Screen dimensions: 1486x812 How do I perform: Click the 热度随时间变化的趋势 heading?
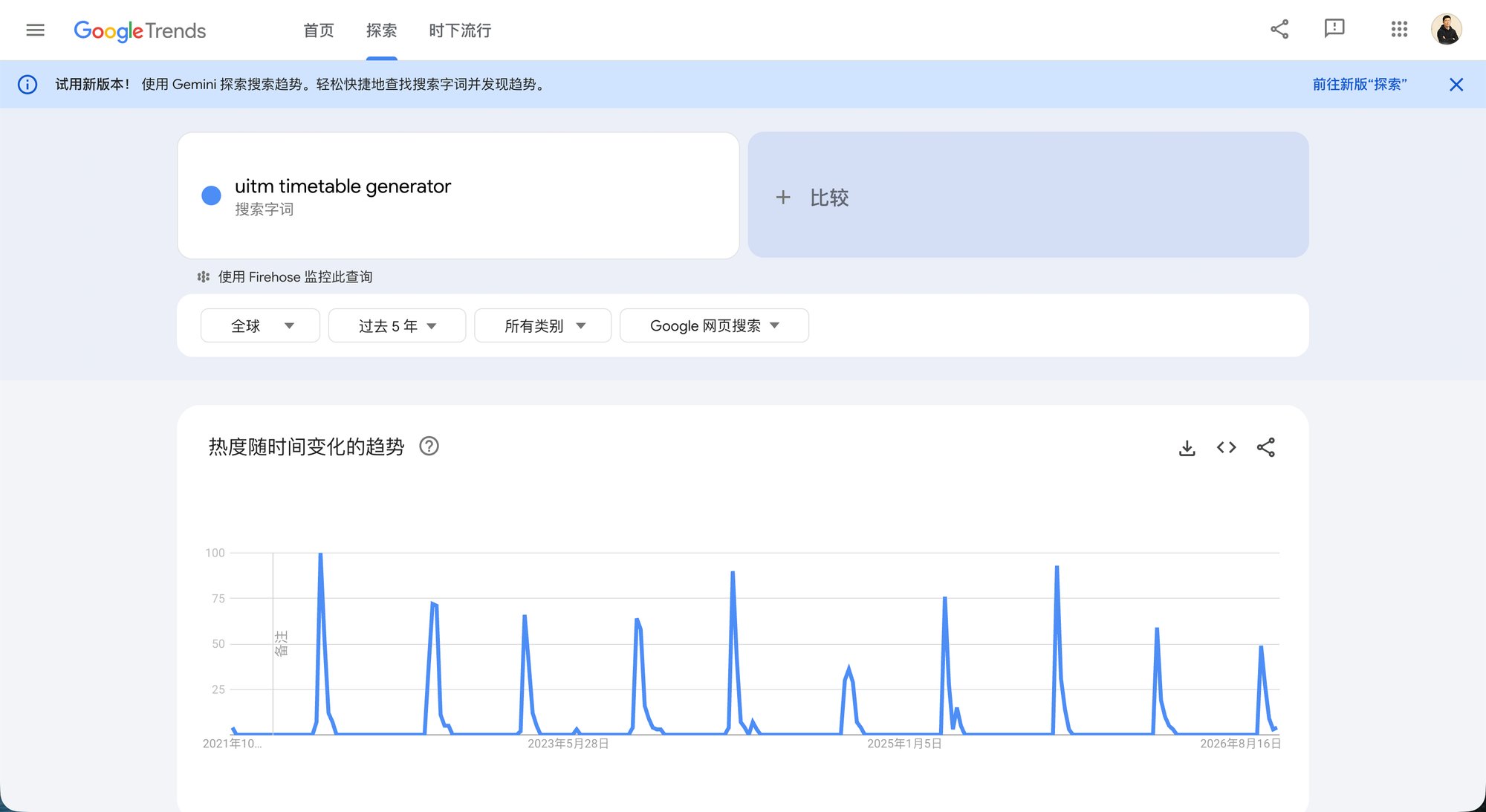tap(306, 446)
